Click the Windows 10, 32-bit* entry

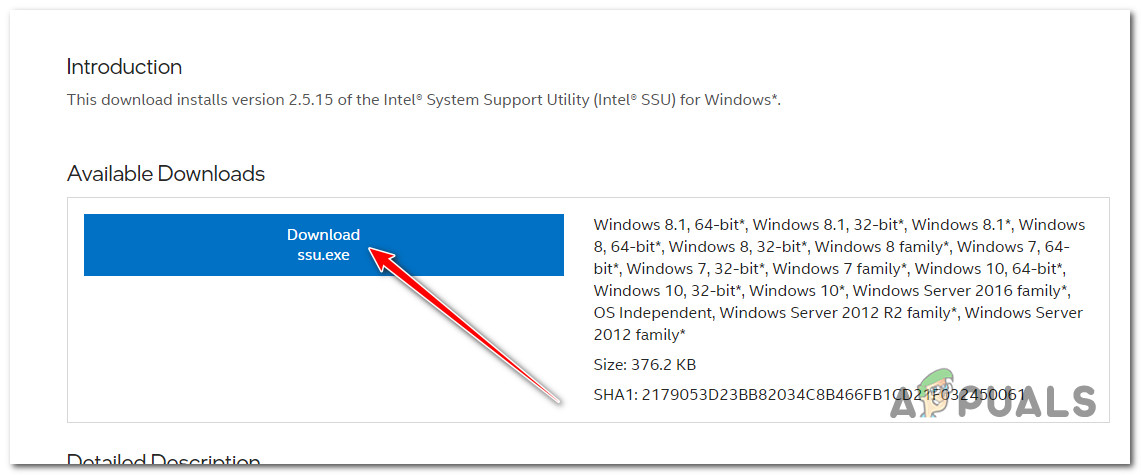click(667, 291)
